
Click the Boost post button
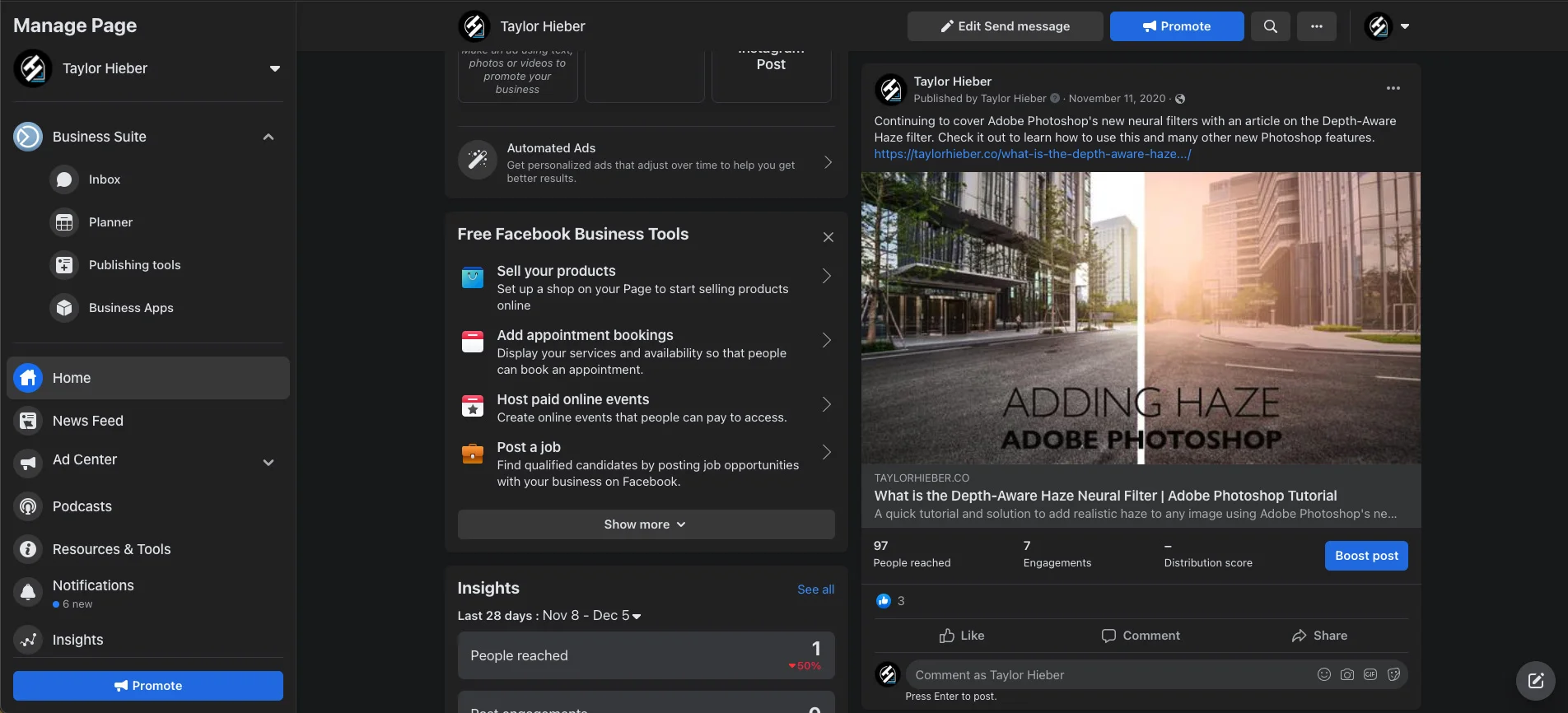click(x=1366, y=556)
